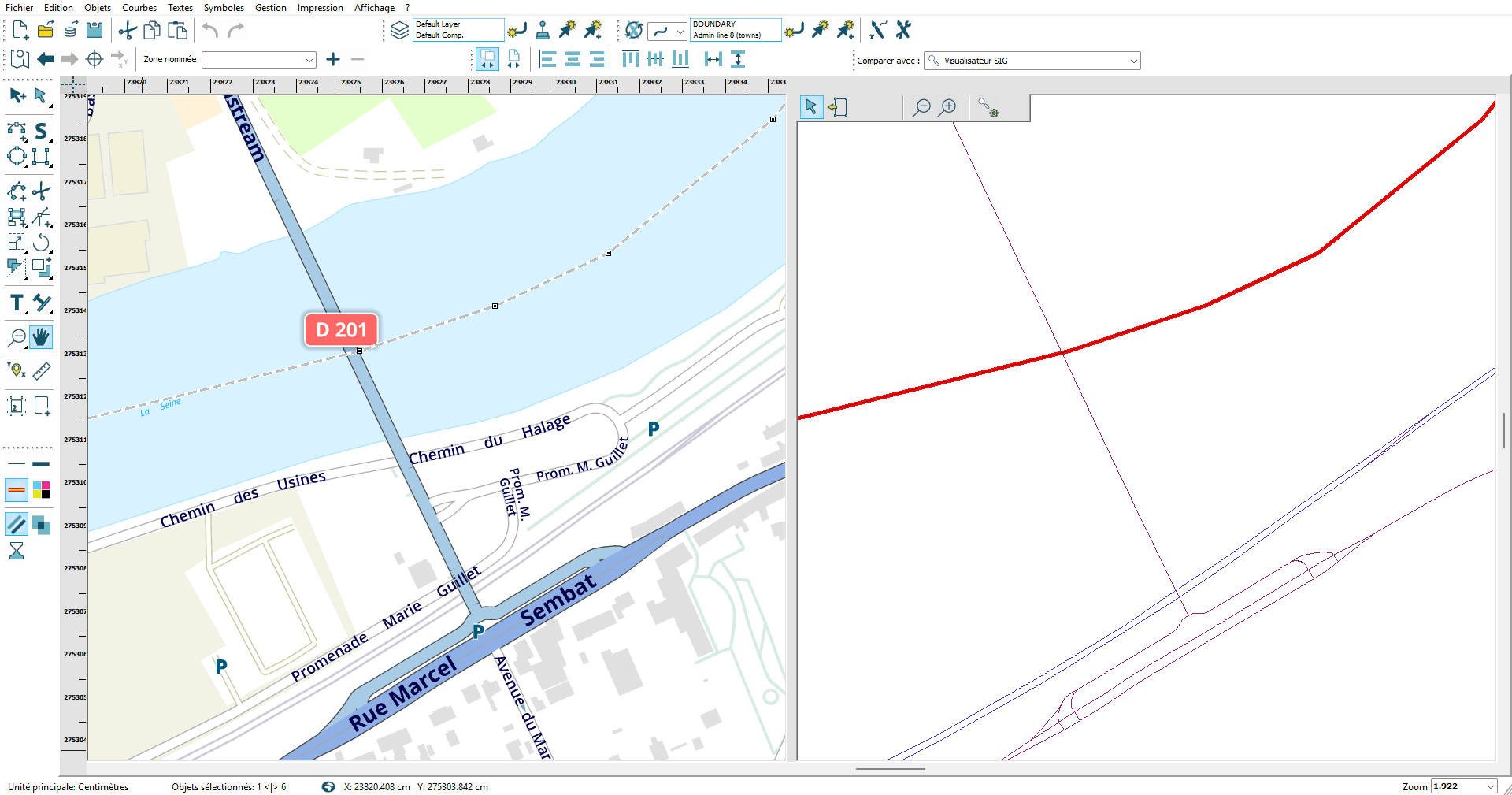This screenshot has width=1512, height=795.
Task: Toggle the hand pan tool
Action: tap(41, 338)
